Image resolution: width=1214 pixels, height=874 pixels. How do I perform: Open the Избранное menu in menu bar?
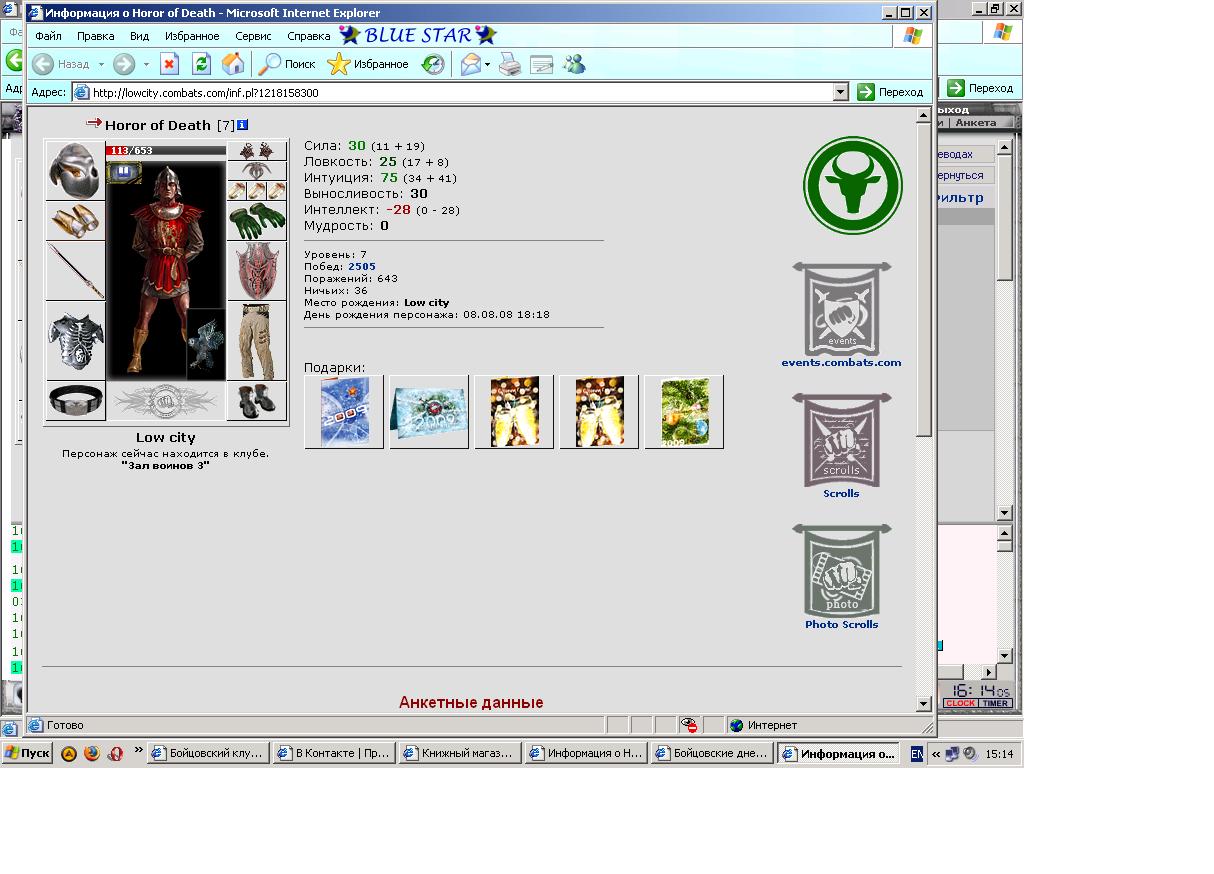[x=192, y=36]
